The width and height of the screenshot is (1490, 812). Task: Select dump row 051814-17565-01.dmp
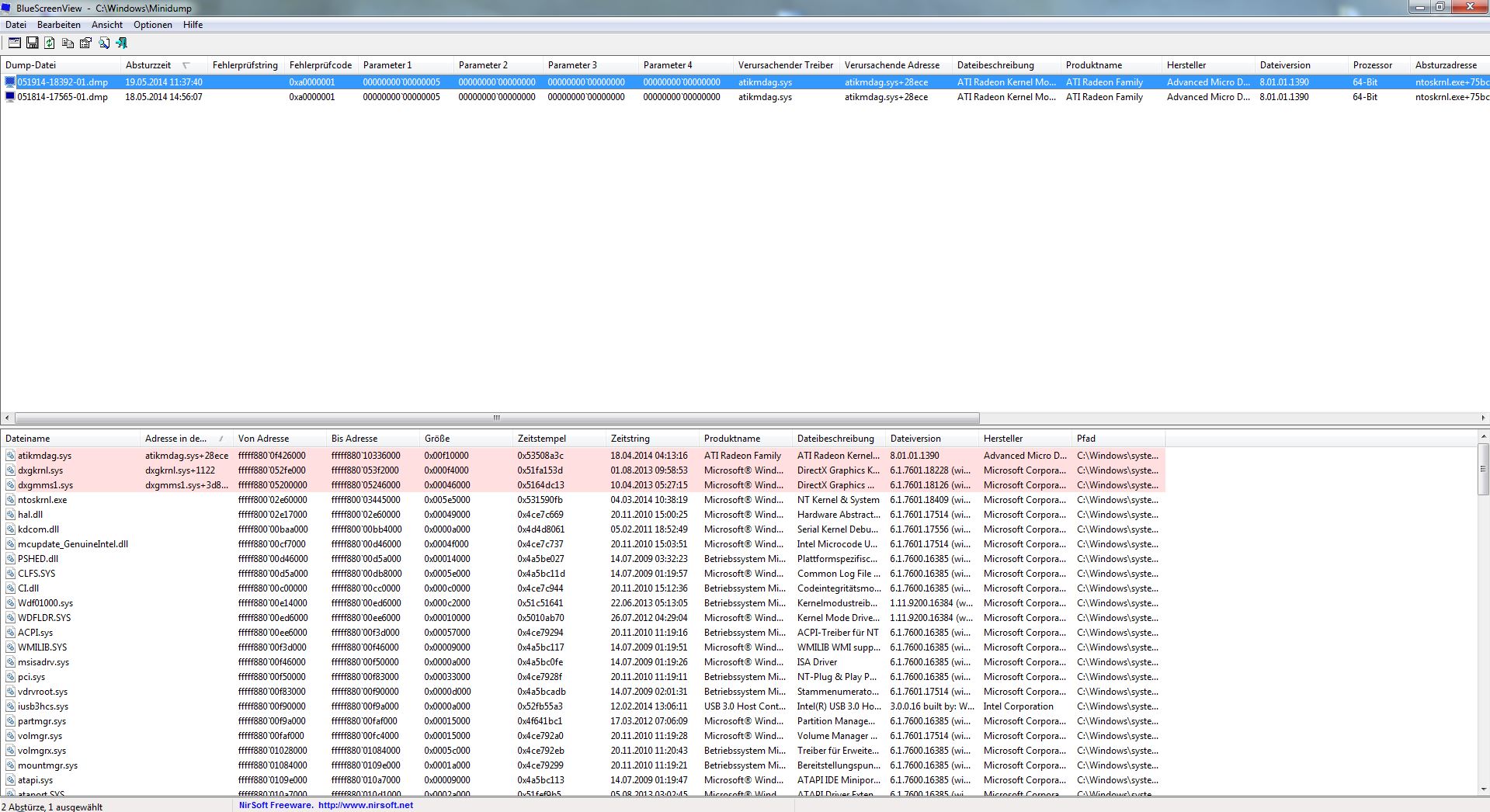pyautogui.click(x=745, y=97)
